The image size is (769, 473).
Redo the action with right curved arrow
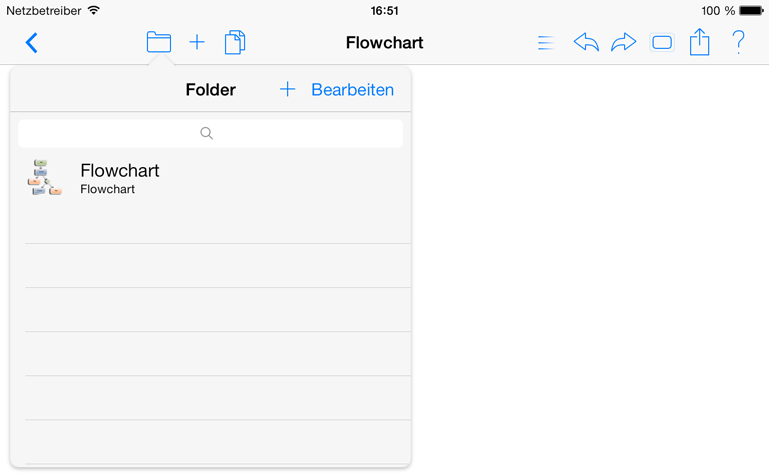[623, 42]
